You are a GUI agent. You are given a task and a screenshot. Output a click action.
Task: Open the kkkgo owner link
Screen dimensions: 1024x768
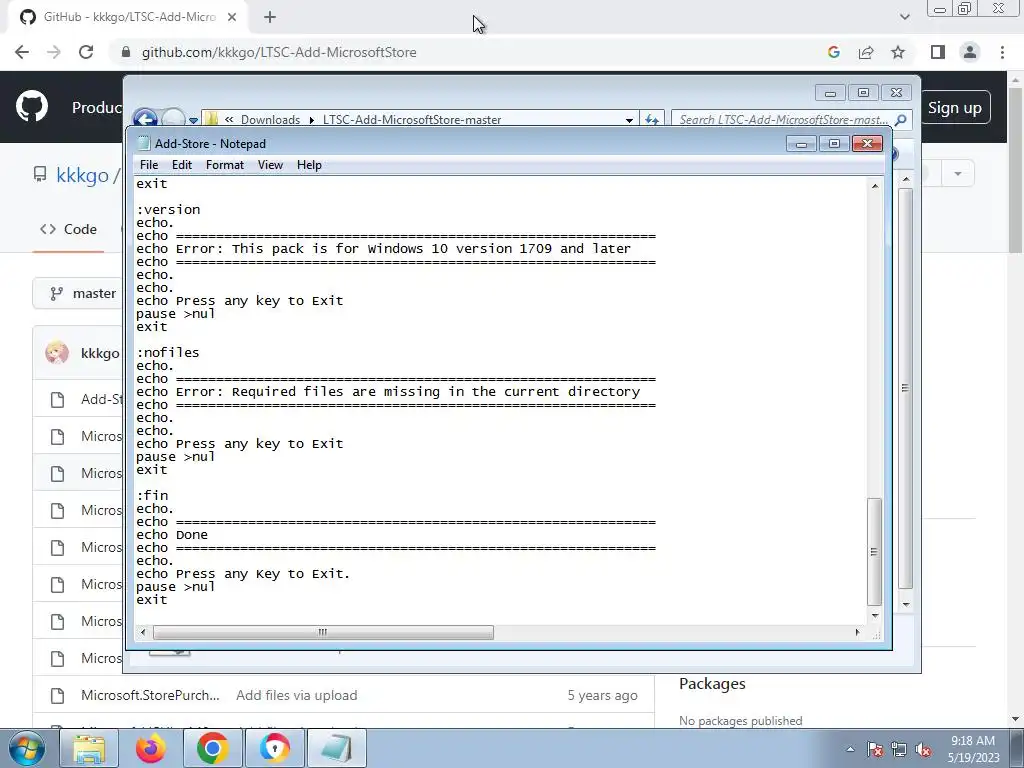point(82,175)
